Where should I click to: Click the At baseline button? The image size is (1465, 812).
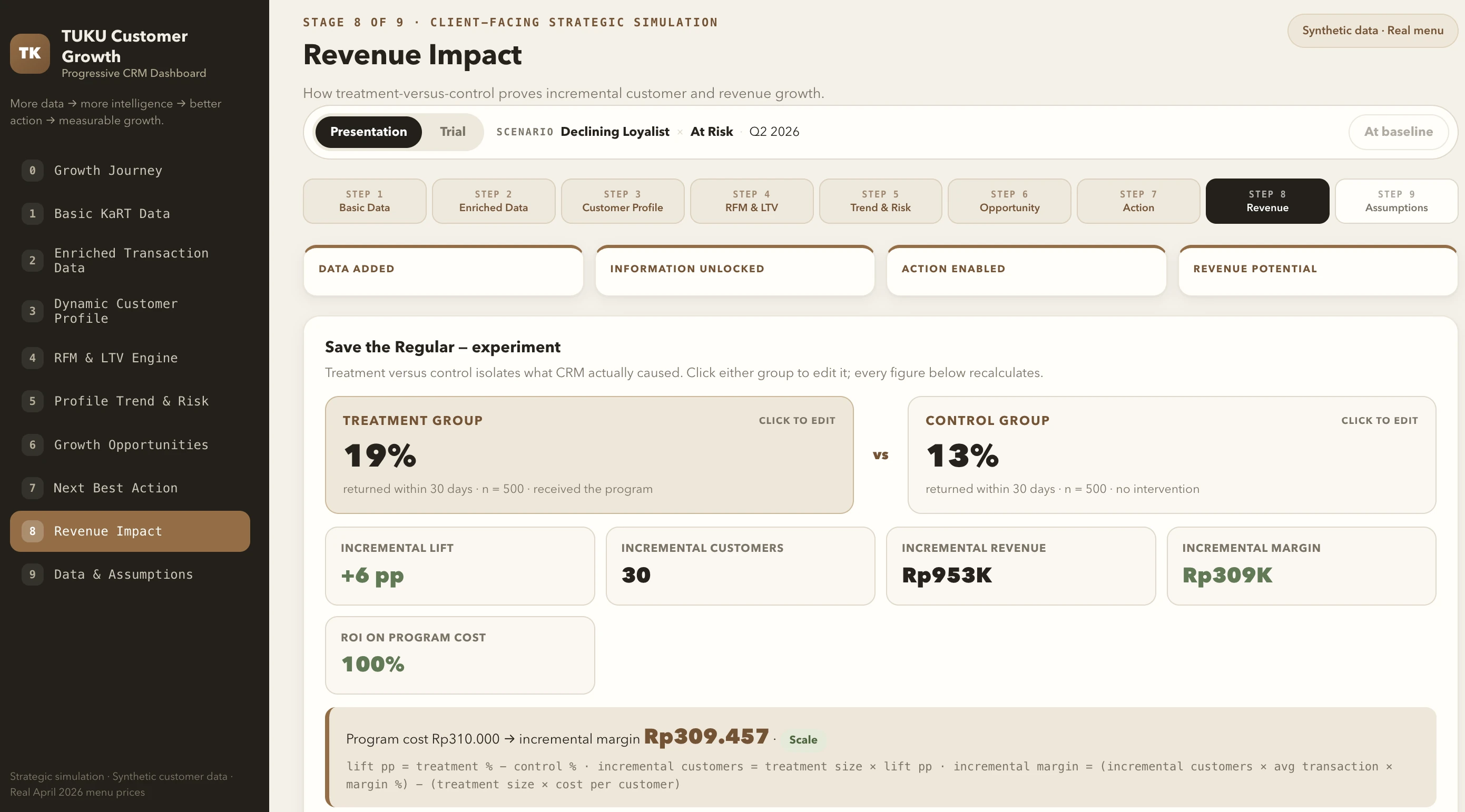(1399, 132)
